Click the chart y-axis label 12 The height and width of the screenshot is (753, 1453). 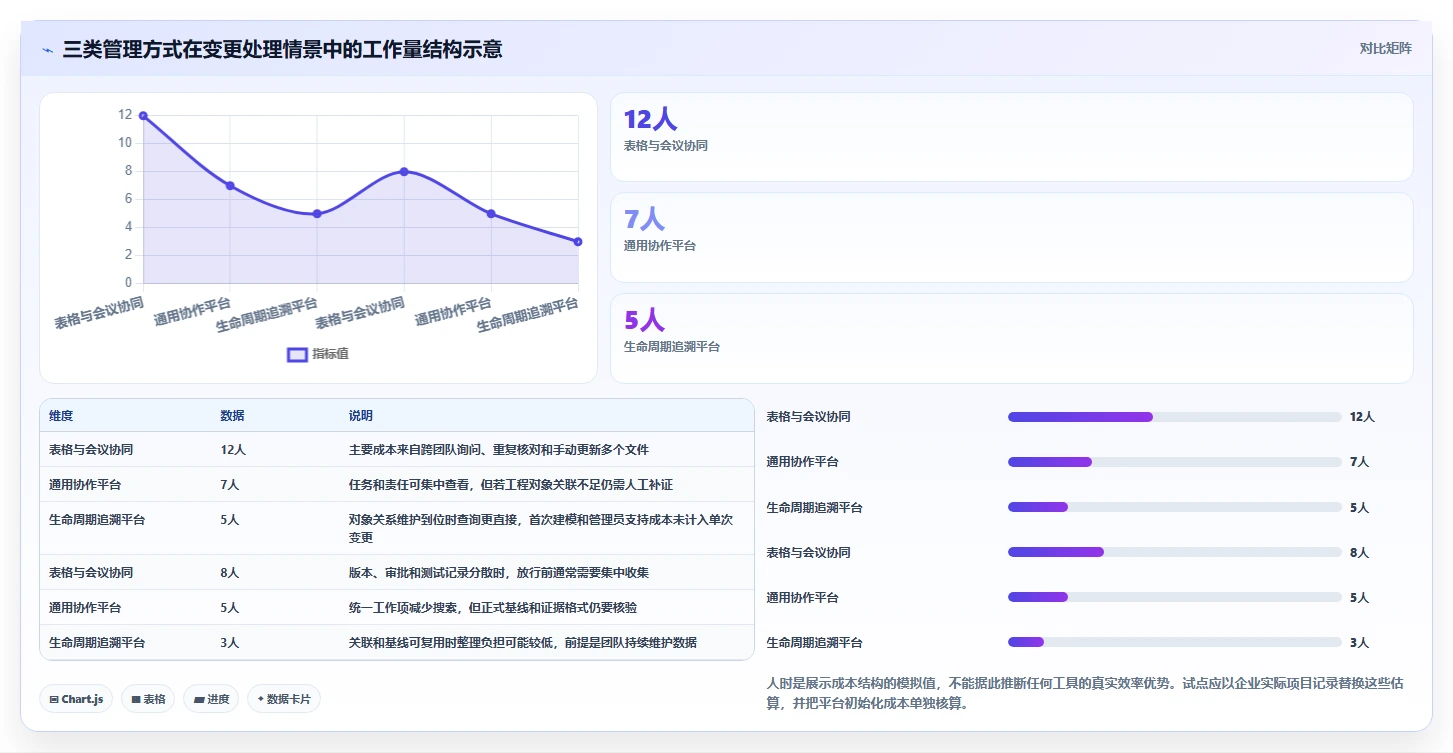pos(125,115)
